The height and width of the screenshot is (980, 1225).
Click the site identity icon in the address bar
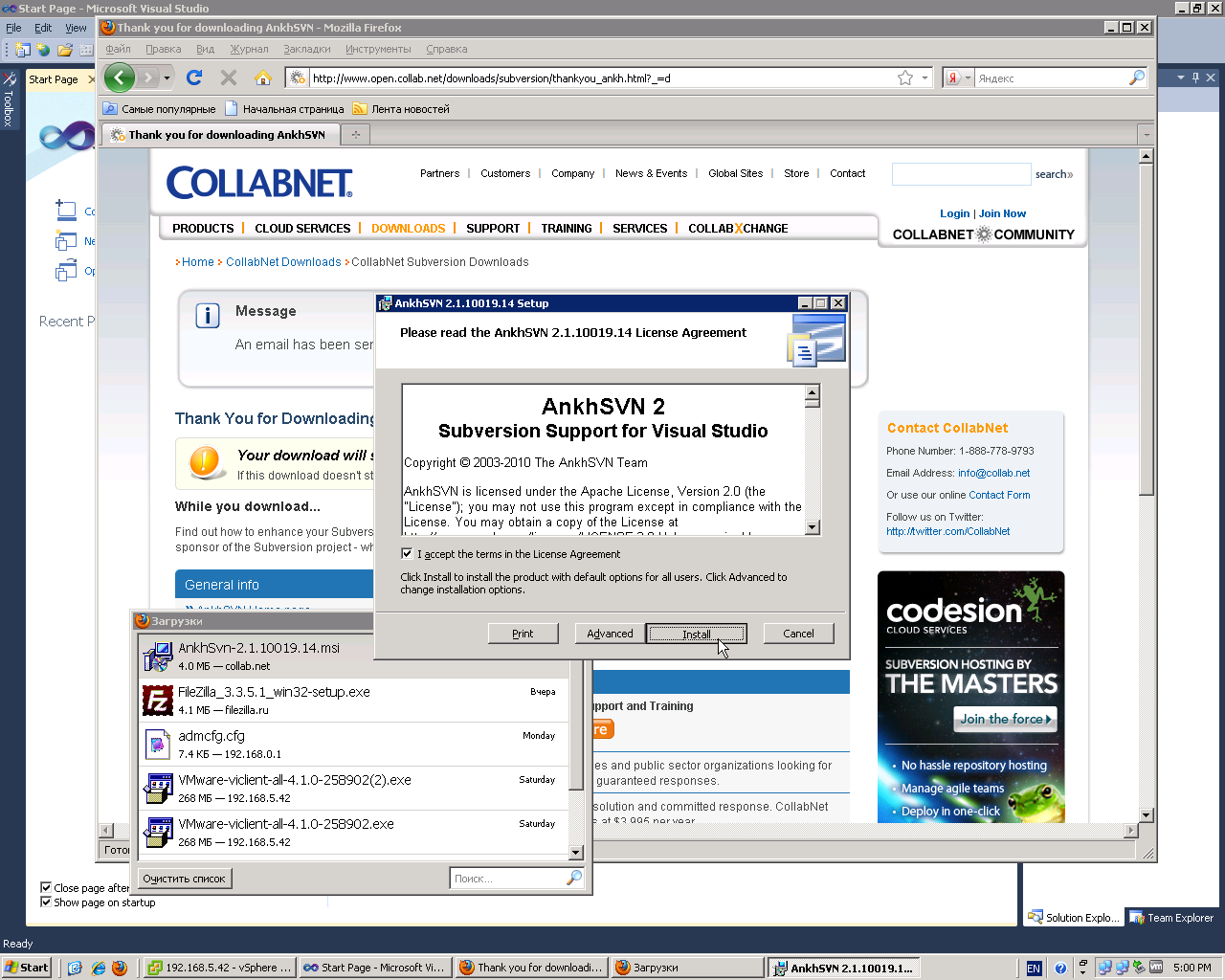tap(298, 78)
